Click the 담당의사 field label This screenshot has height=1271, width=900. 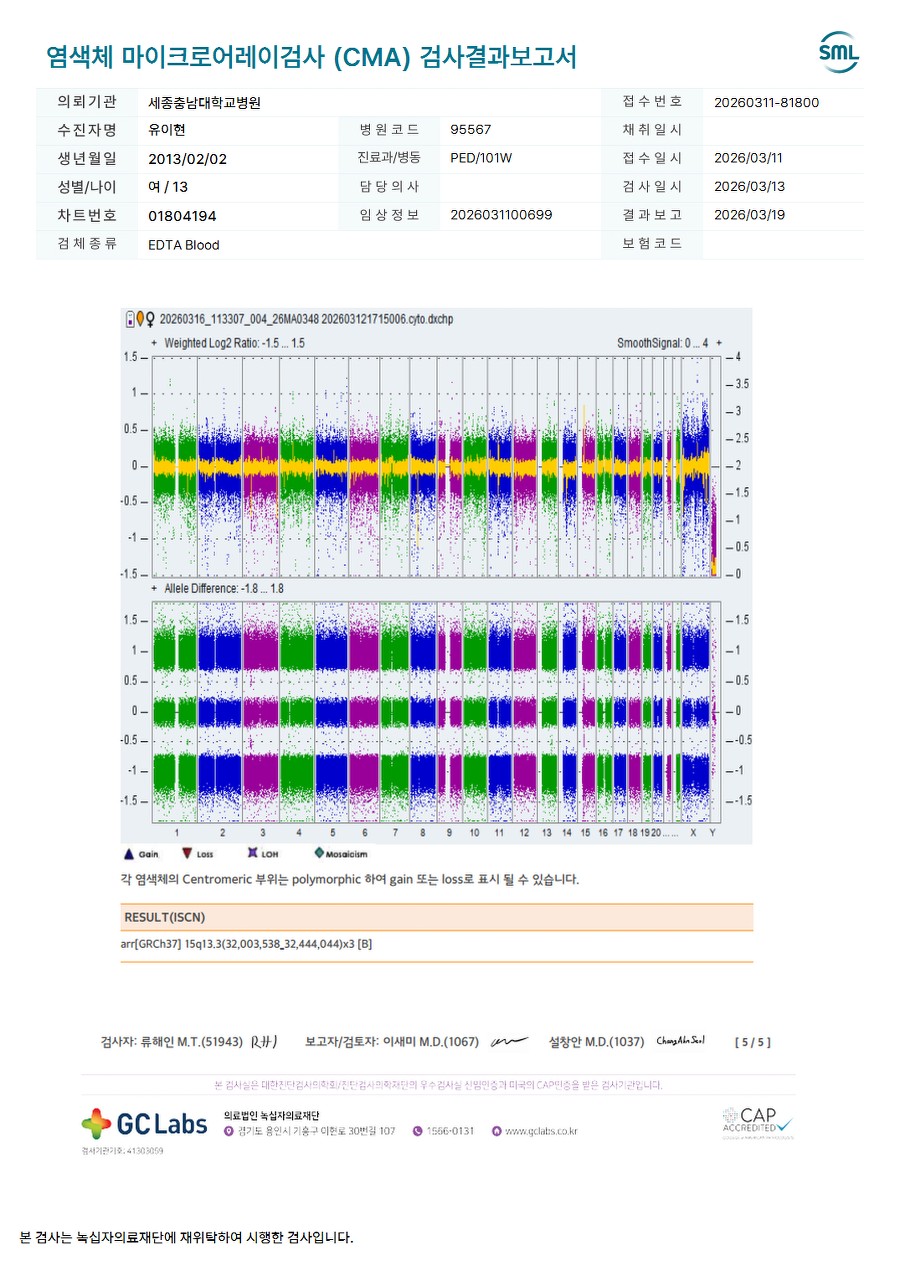389,187
